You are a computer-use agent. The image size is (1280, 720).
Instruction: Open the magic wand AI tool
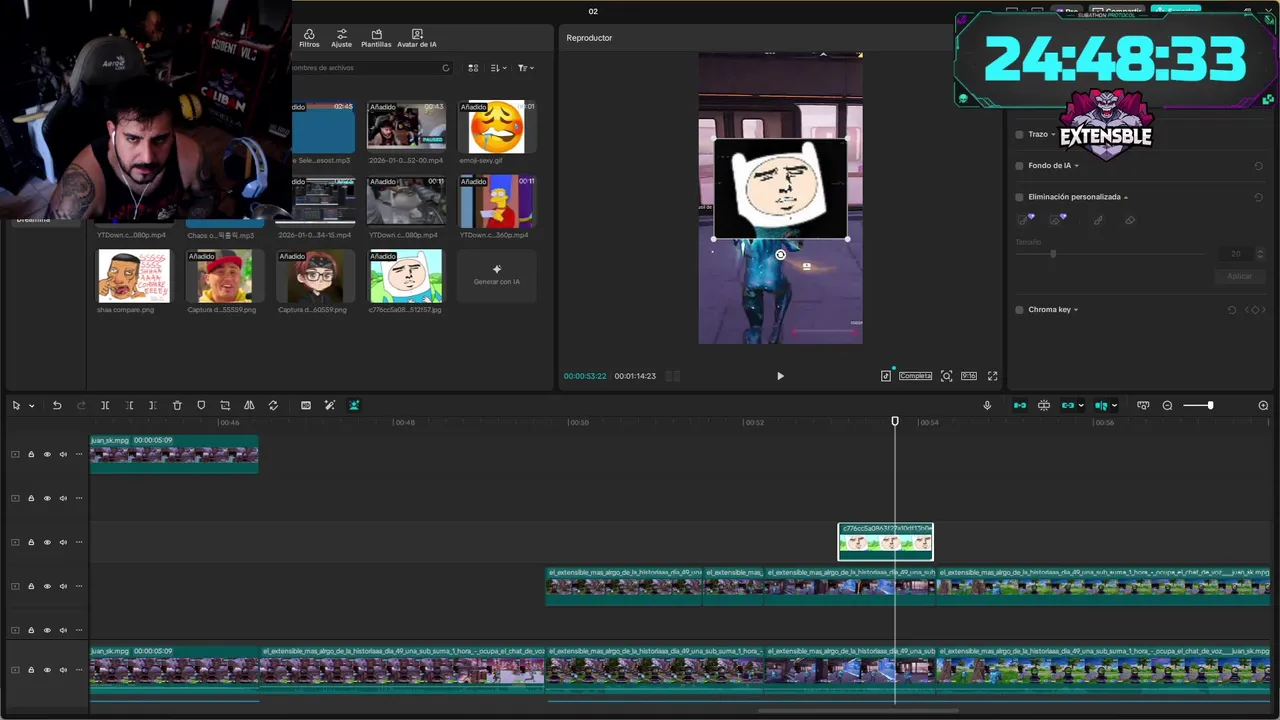point(330,405)
